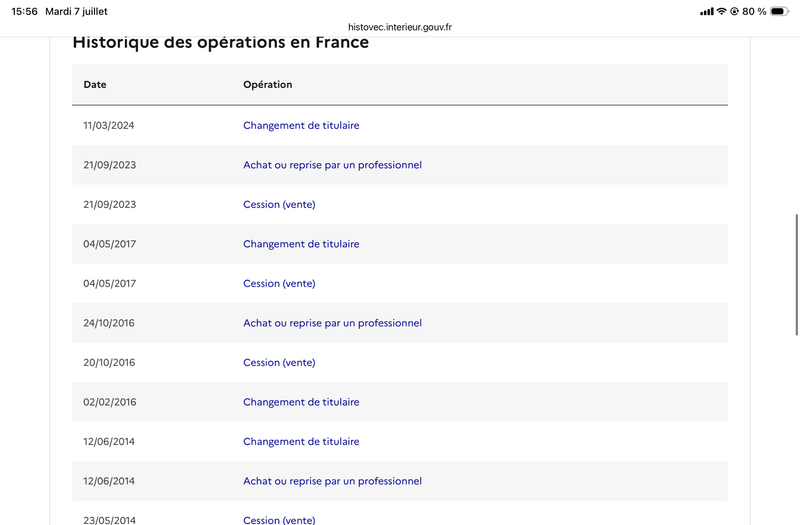
Task: Open Cession (vente) entry dated 20/10/2016
Action: pyautogui.click(x=279, y=363)
